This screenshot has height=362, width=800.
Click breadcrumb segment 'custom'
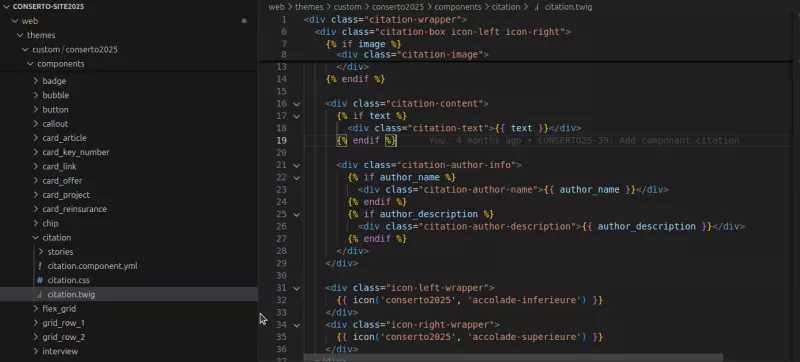pos(347,7)
